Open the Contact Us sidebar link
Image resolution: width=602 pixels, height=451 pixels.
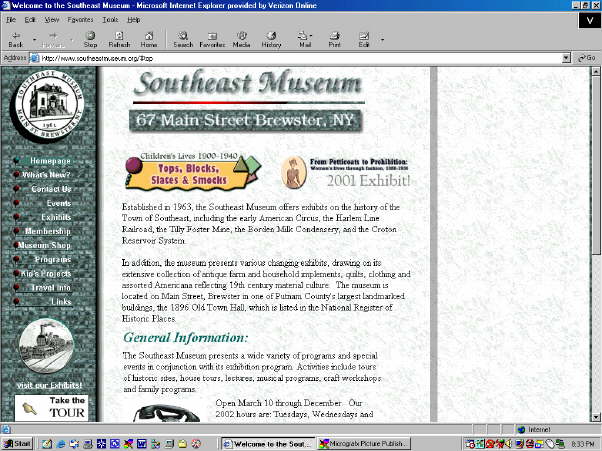pyautogui.click(x=51, y=189)
